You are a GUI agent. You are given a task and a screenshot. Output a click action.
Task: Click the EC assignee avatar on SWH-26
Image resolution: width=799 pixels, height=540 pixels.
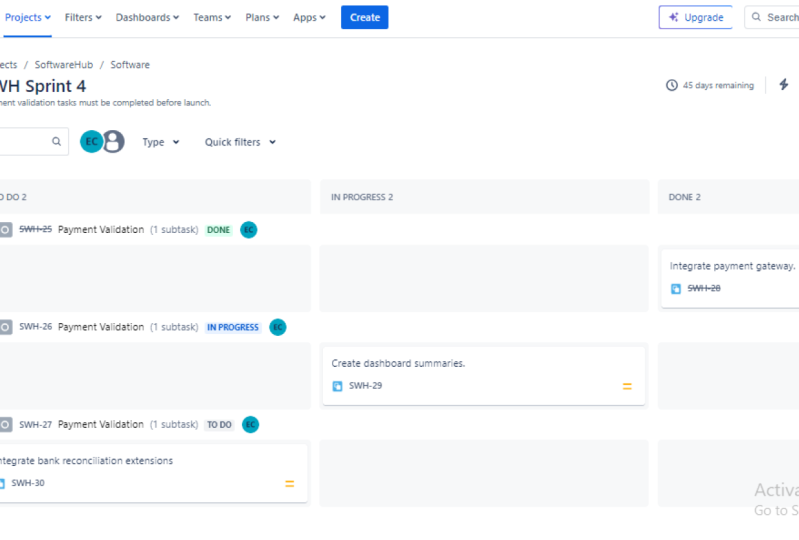(278, 327)
